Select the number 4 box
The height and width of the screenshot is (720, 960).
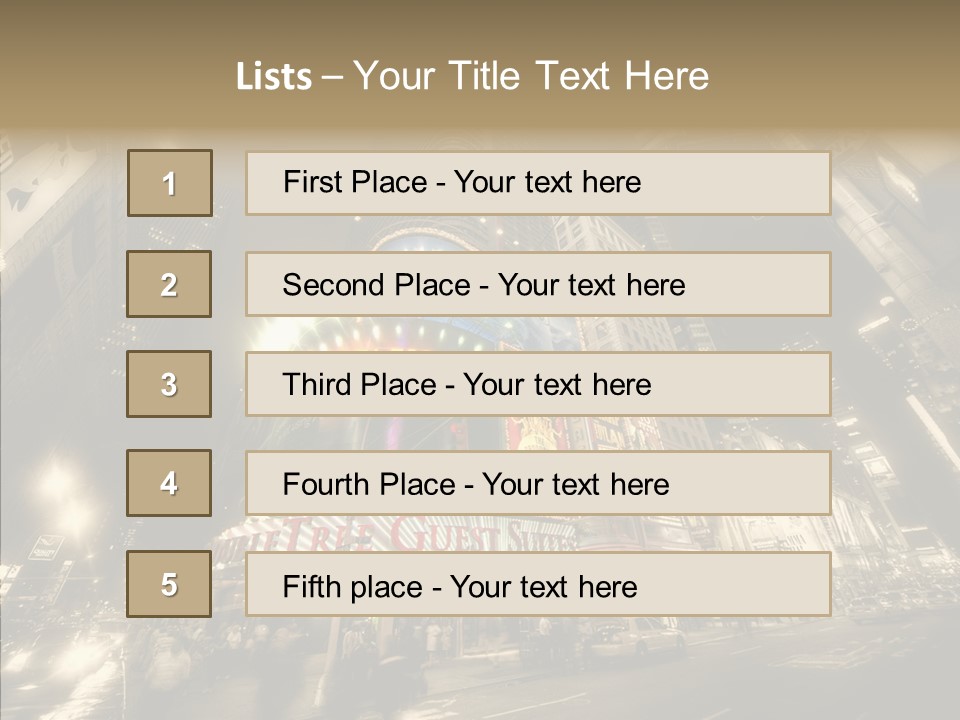click(x=169, y=483)
